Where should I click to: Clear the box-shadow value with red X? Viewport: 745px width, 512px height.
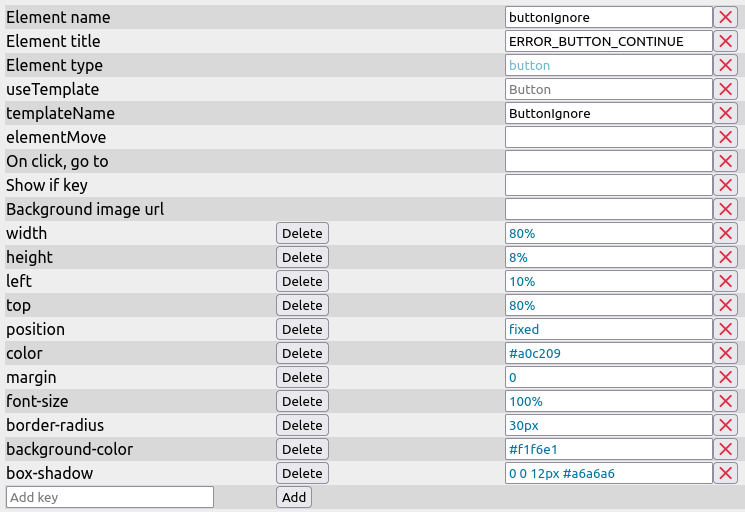coord(726,473)
